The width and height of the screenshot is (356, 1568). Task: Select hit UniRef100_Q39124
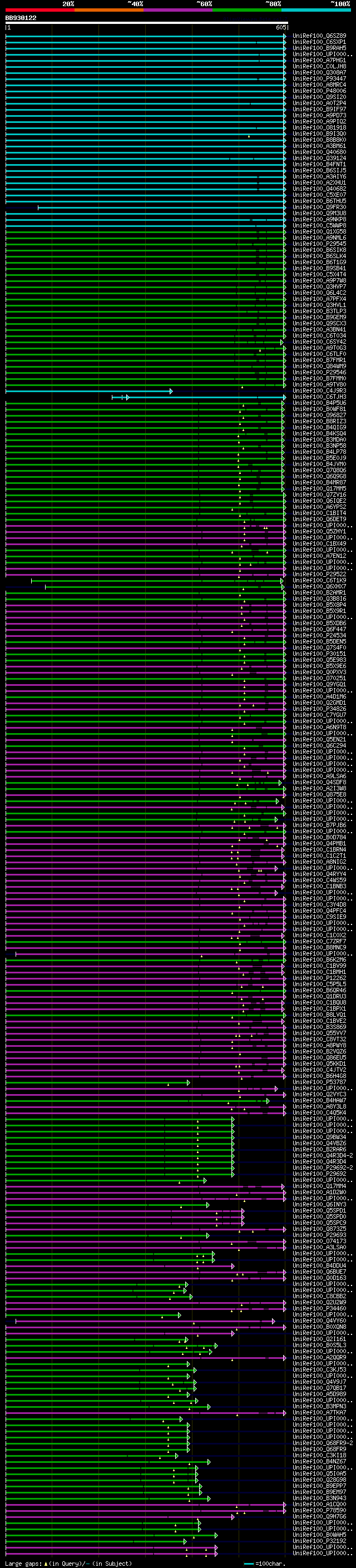pyautogui.click(x=319, y=159)
